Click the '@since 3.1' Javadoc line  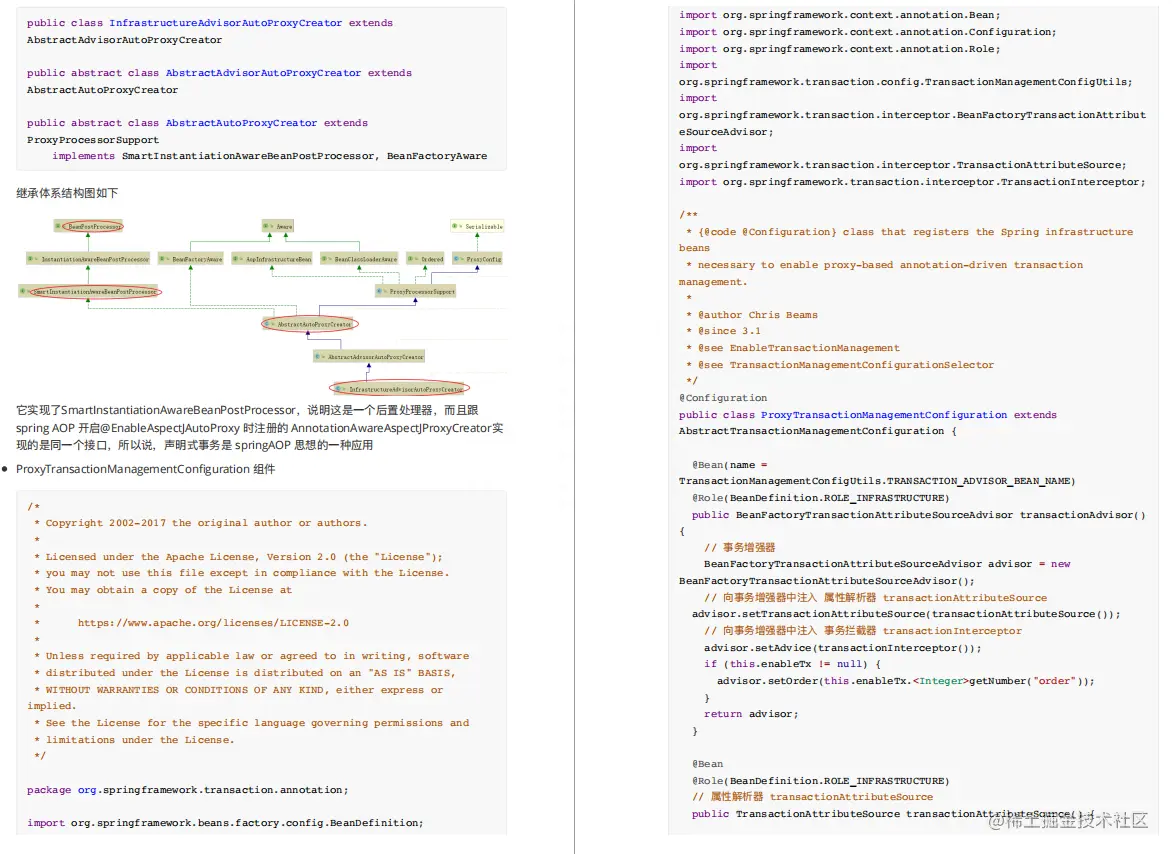[724, 331]
